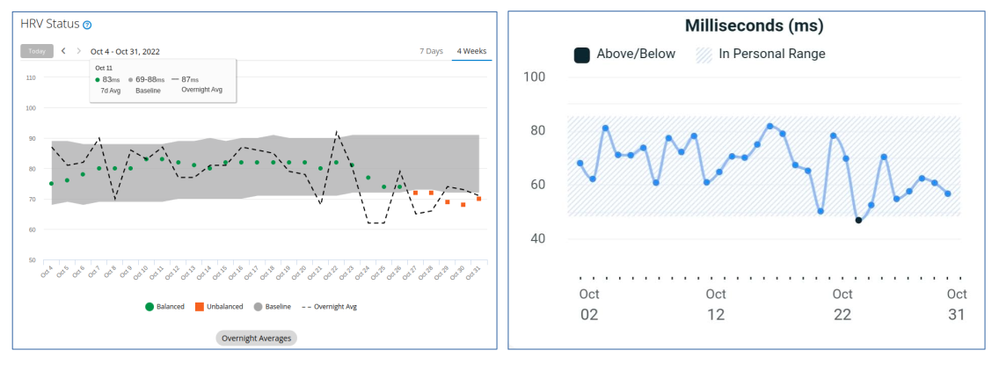Select the black below-range data point
The image size is (999, 365).
tap(858, 220)
